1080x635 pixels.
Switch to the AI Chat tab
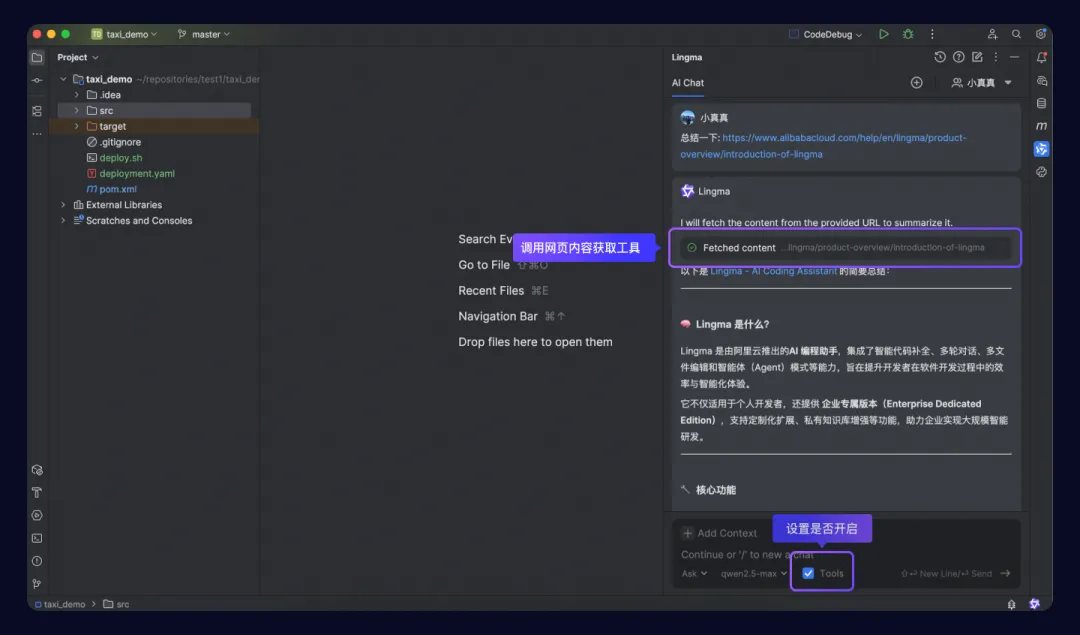[687, 83]
